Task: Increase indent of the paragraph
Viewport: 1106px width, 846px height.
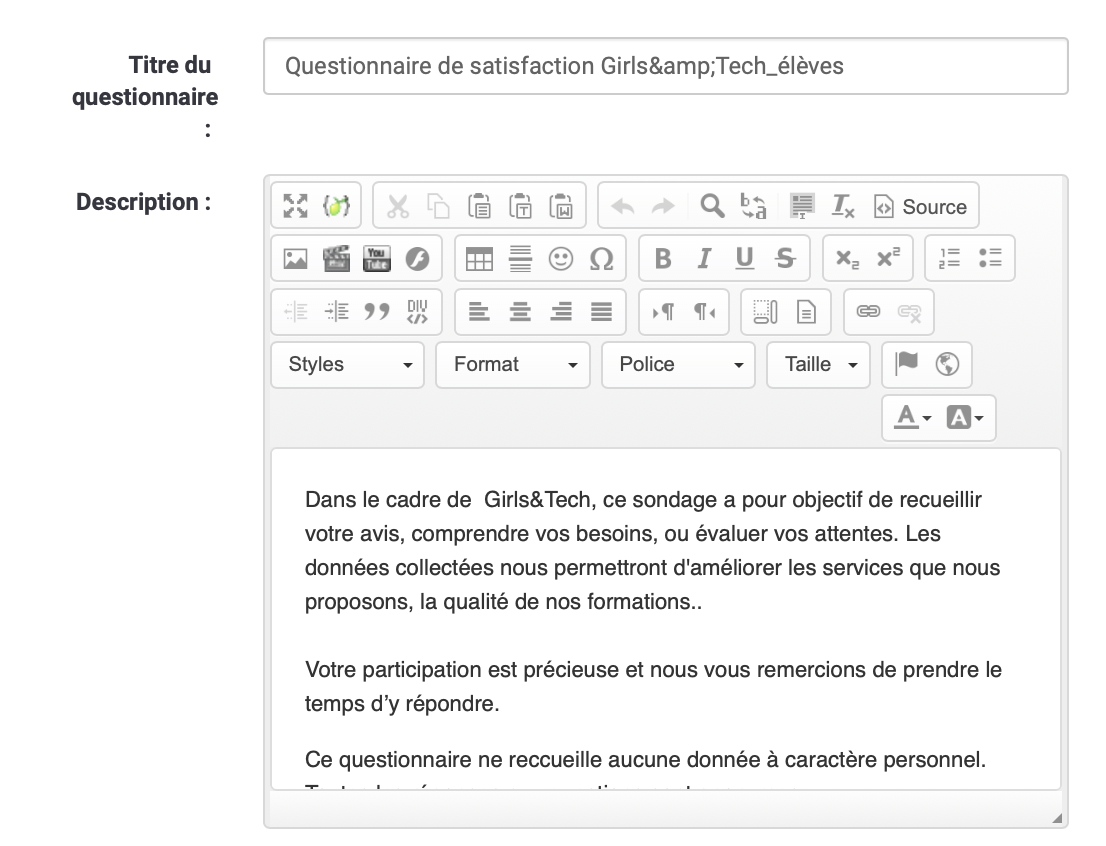Action: [x=336, y=311]
